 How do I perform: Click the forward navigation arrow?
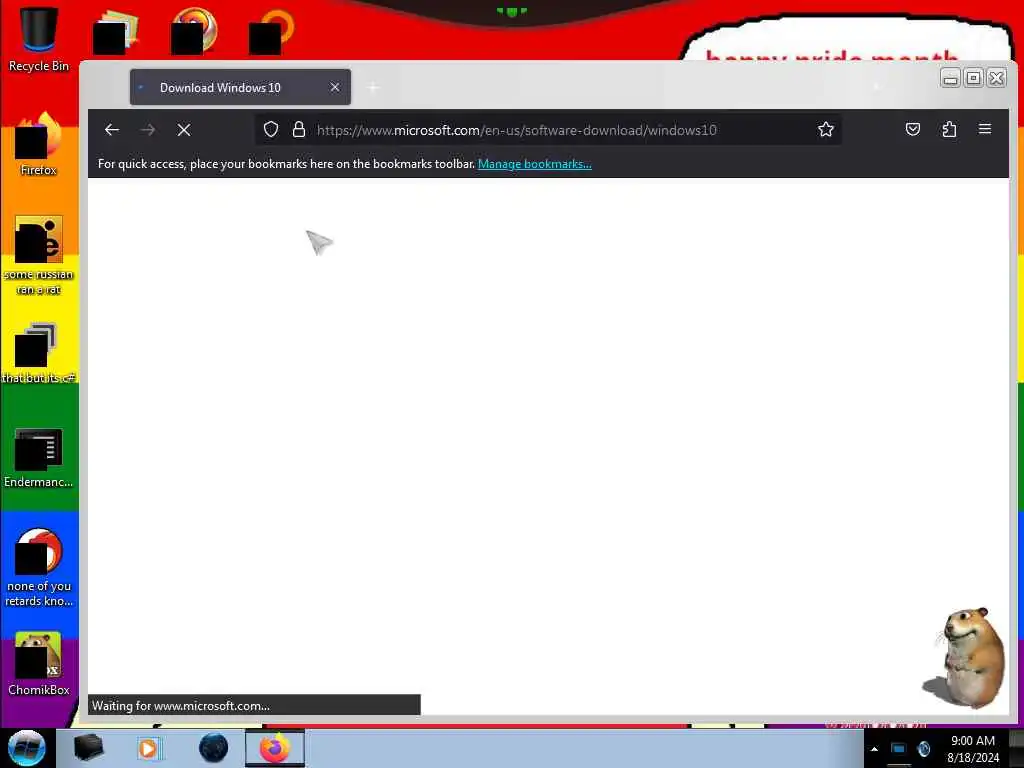pyautogui.click(x=148, y=130)
